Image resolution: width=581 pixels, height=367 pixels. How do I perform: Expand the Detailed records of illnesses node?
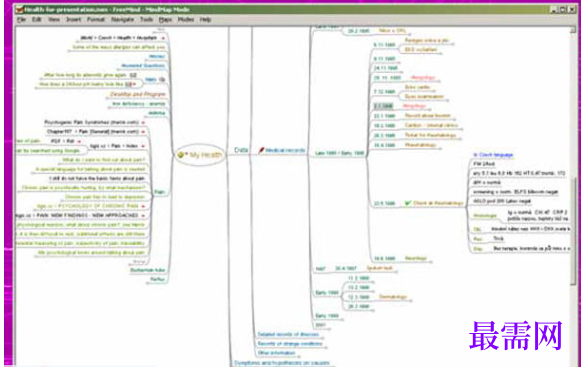point(288,334)
